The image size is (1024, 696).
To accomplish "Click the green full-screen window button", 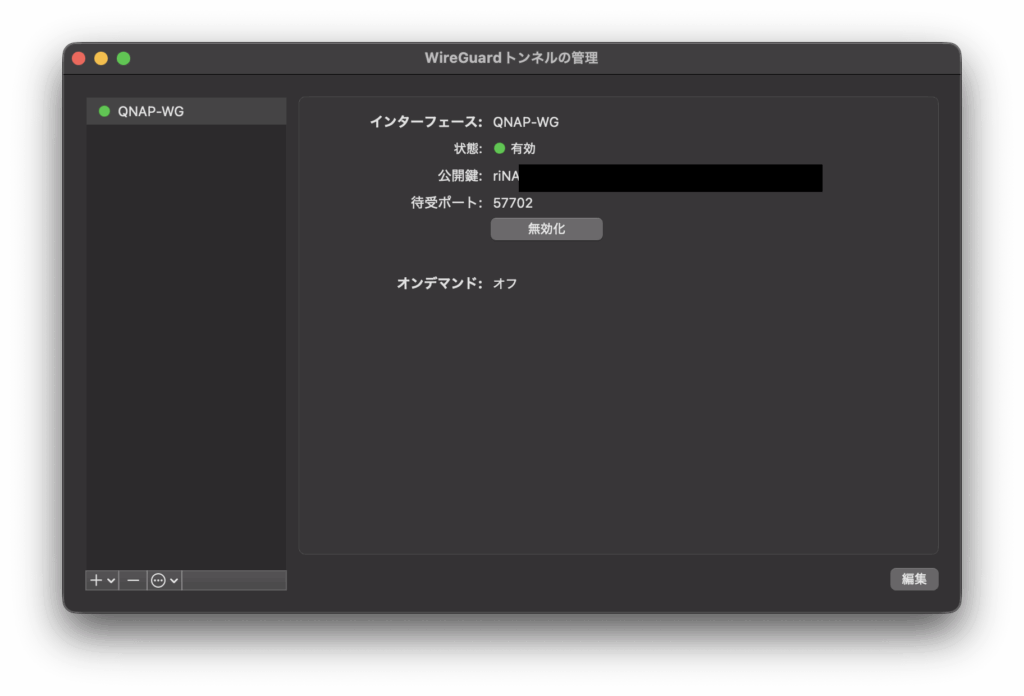I will point(123,58).
